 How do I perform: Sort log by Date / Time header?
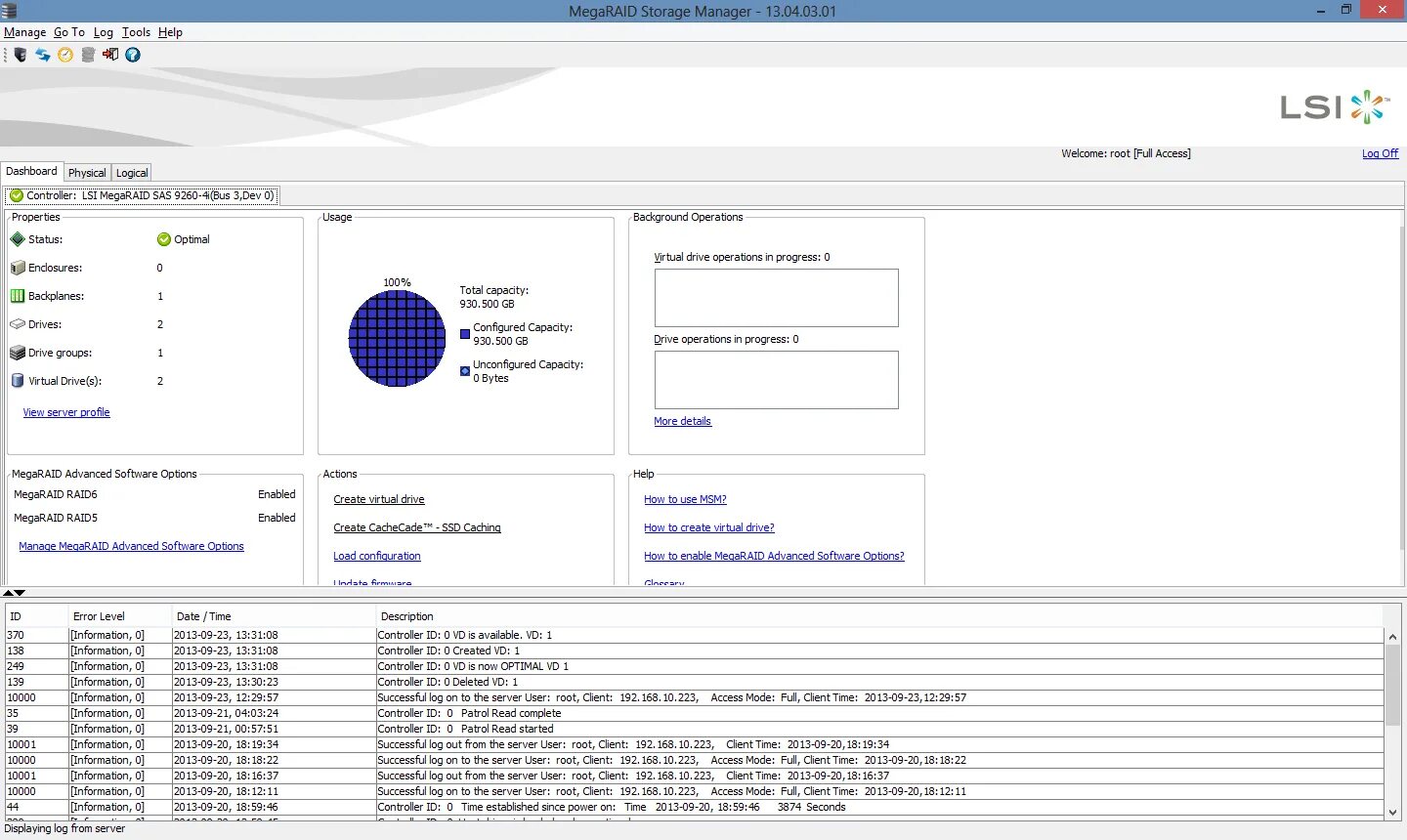274,616
